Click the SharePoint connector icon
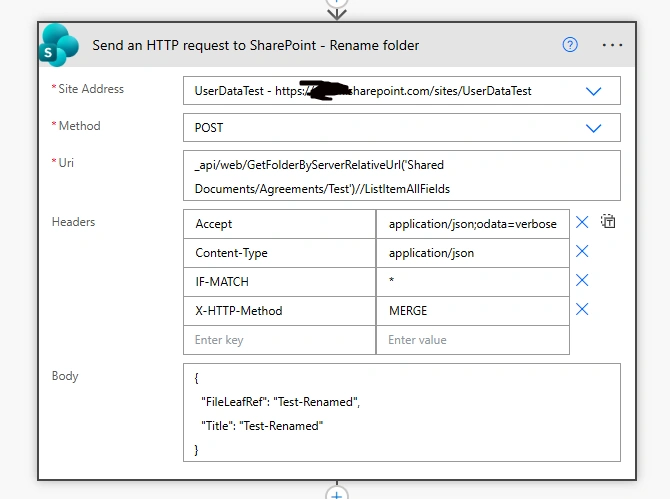Image resolution: width=670 pixels, height=499 pixels. click(x=59, y=45)
